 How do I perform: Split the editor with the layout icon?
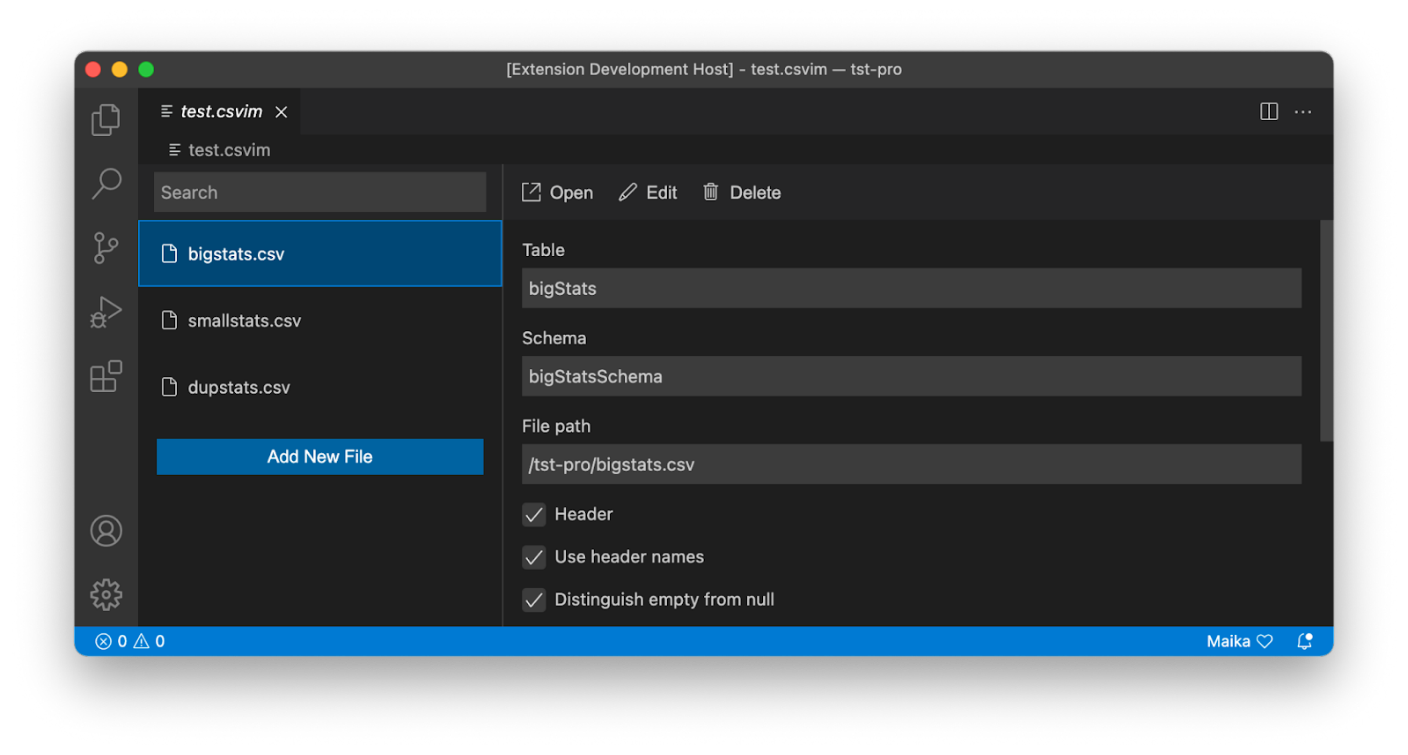tap(1268, 111)
